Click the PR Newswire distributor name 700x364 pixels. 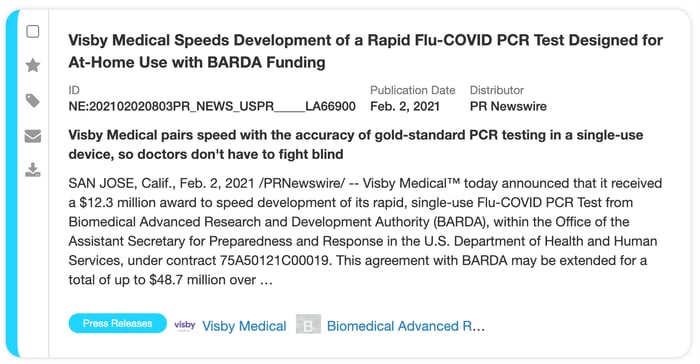pos(508,106)
